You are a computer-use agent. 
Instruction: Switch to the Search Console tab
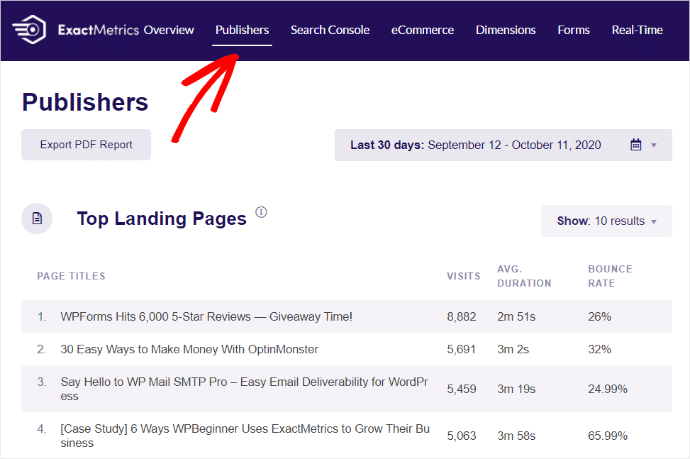(x=330, y=30)
